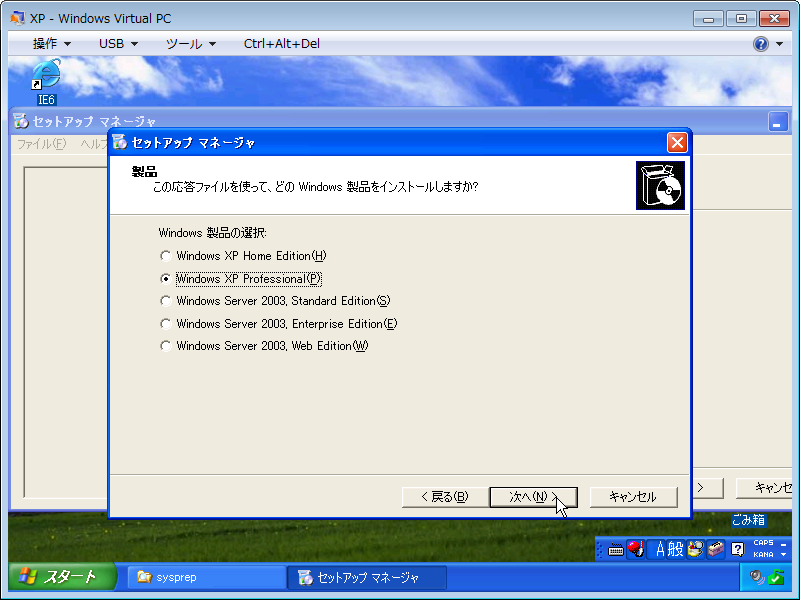Screen dimensions: 800x600
Task: Open the スタート menu
Action: [62, 577]
